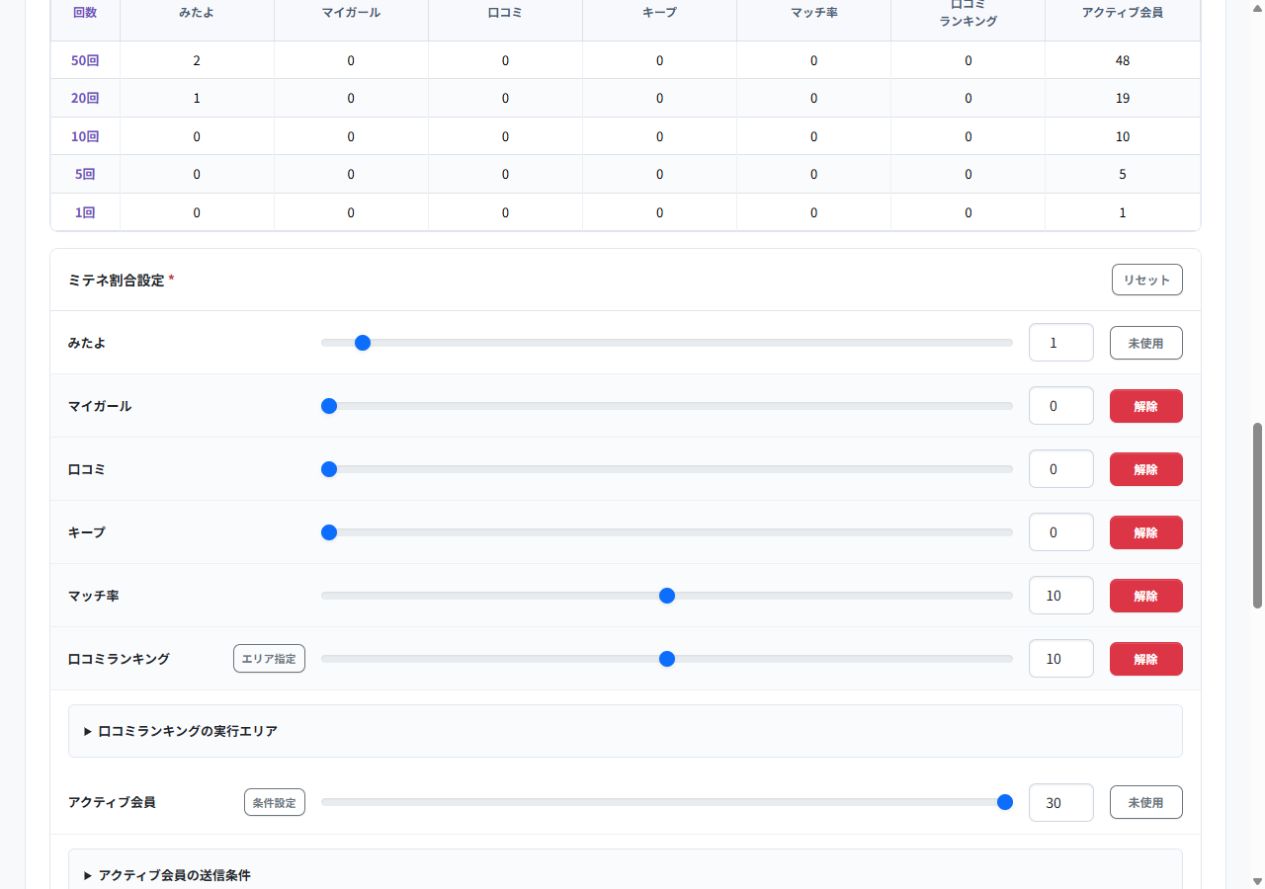Viewport: 1265px width, 889px height.
Task: Expand 口コミランキングの実行エリア section
Action: (x=625, y=731)
